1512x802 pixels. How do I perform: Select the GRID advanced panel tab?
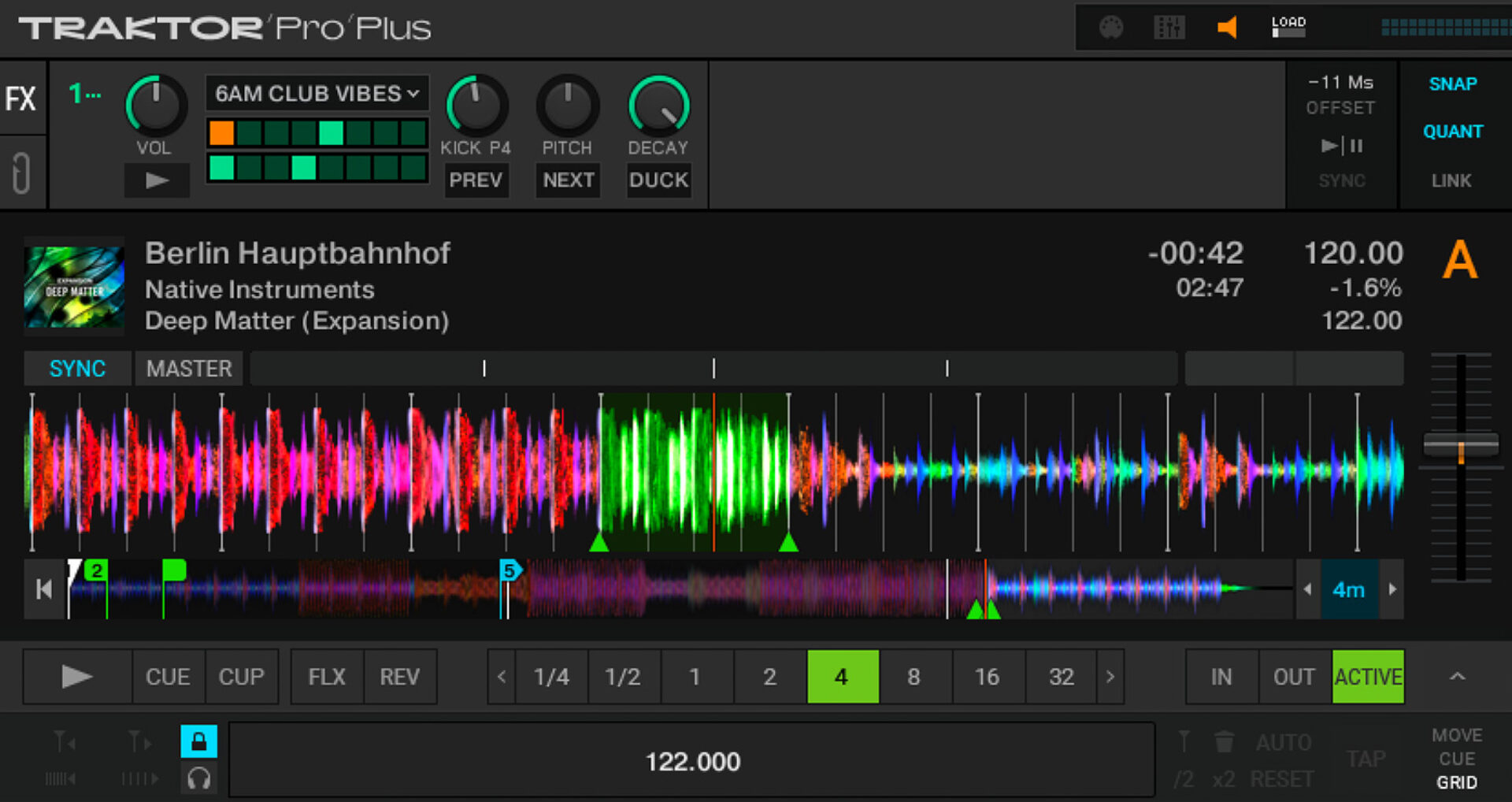click(1457, 782)
